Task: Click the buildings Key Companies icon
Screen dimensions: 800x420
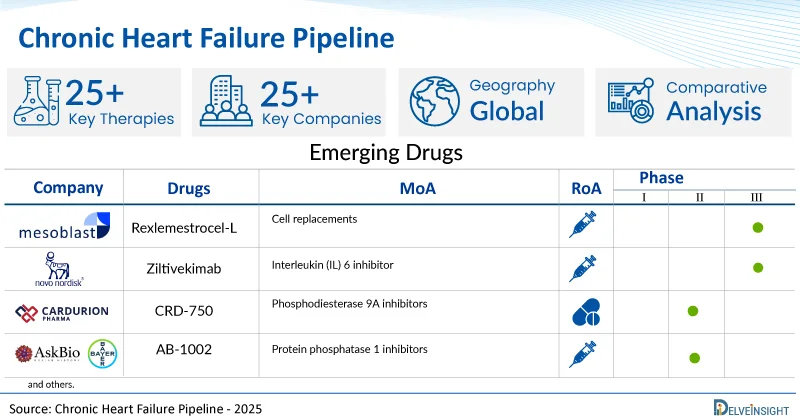Action: pyautogui.click(x=225, y=103)
